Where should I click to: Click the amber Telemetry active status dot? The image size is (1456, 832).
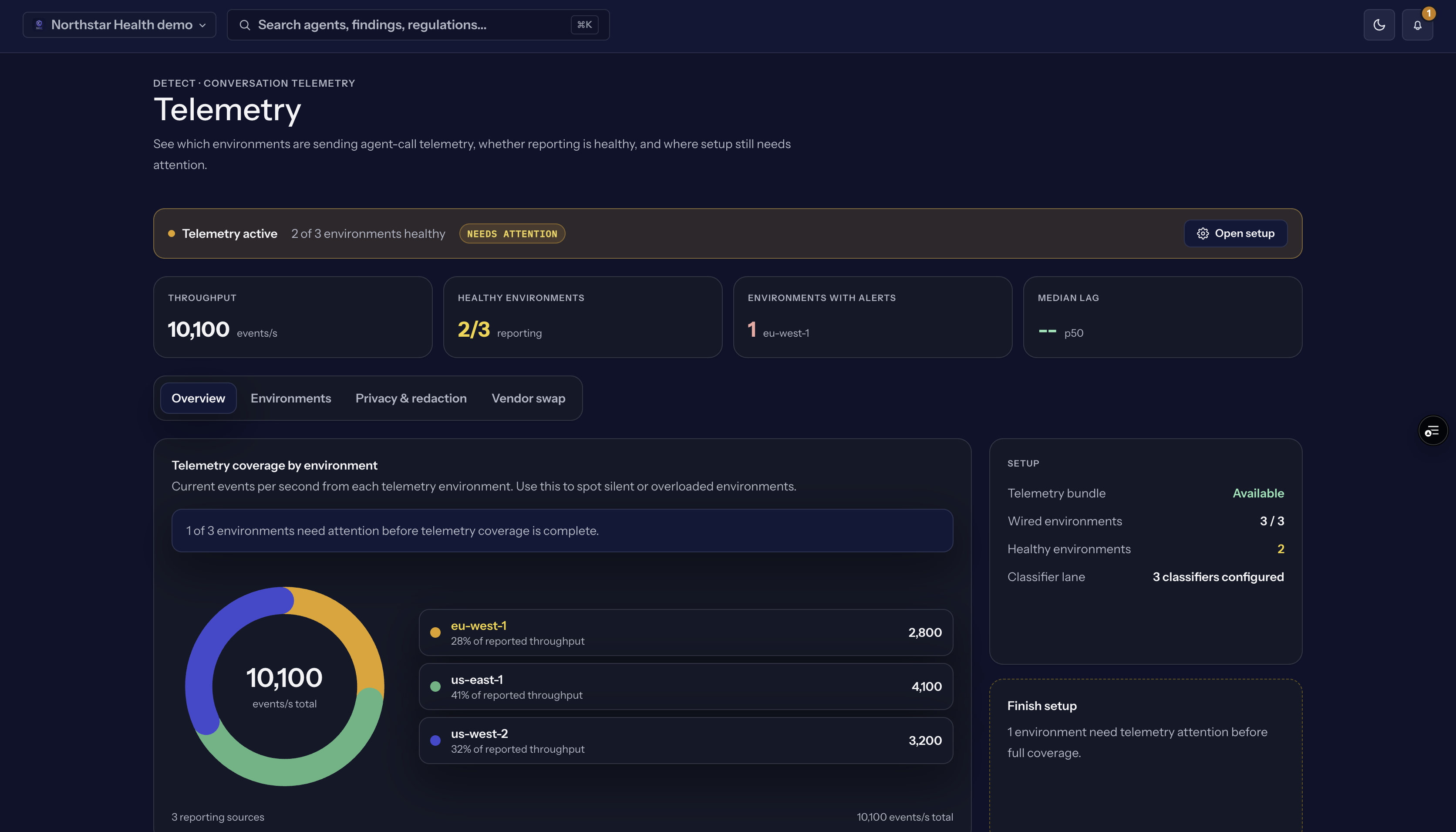(x=171, y=233)
